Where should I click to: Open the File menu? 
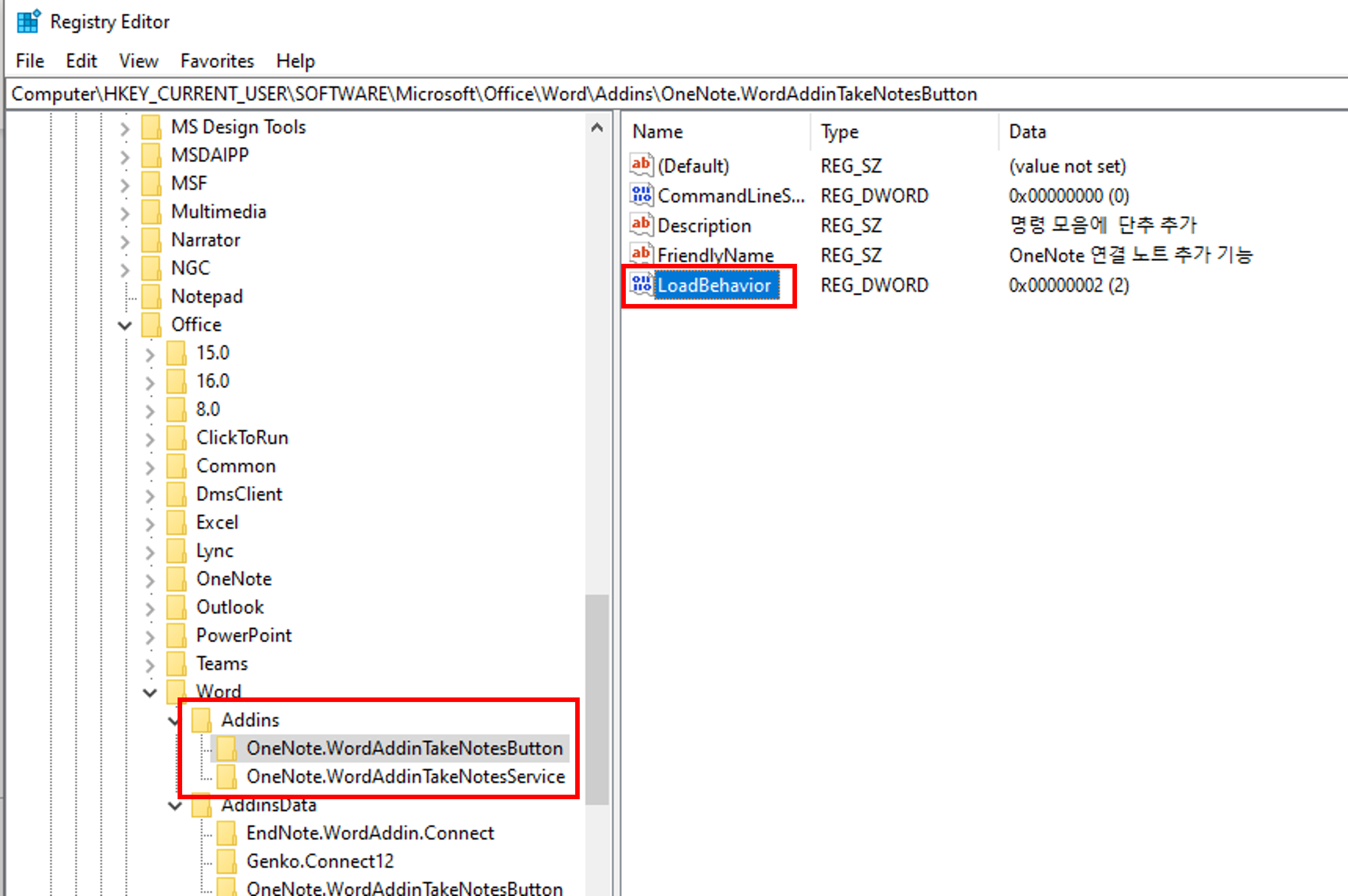click(x=30, y=61)
